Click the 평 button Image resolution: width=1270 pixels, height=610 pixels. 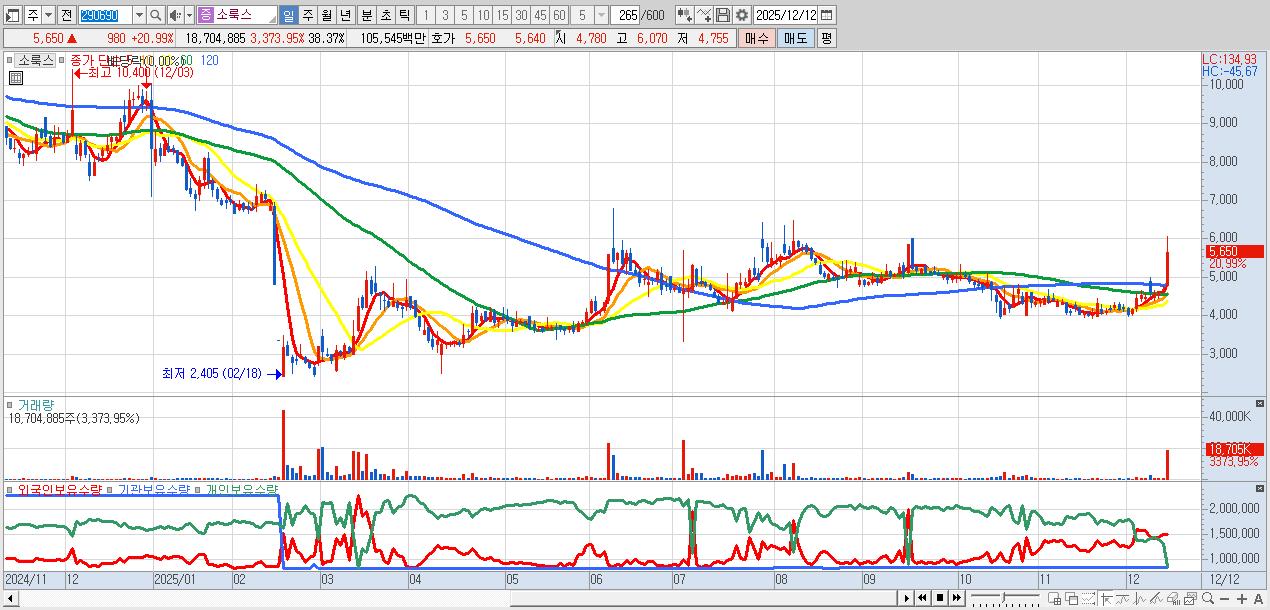(826, 38)
